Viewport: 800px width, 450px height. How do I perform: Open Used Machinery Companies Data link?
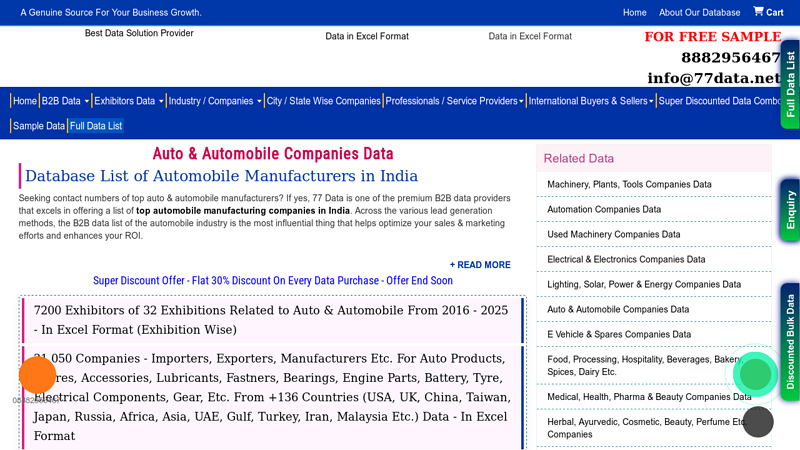[x=614, y=234]
